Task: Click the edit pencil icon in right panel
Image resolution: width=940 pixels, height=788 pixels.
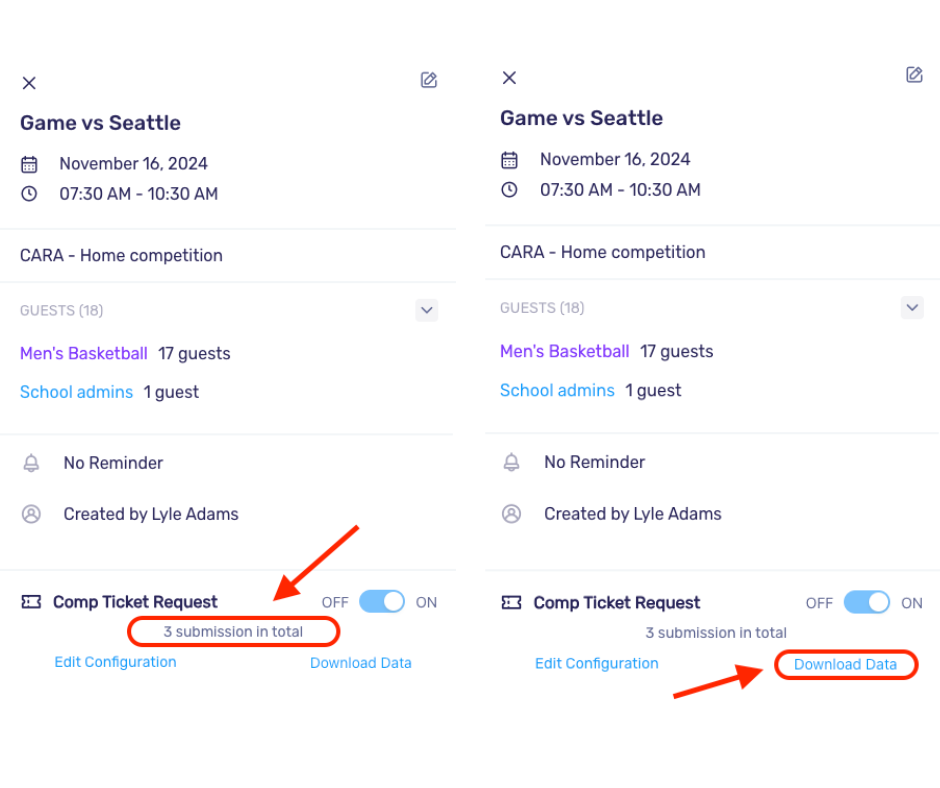Action: click(x=914, y=74)
